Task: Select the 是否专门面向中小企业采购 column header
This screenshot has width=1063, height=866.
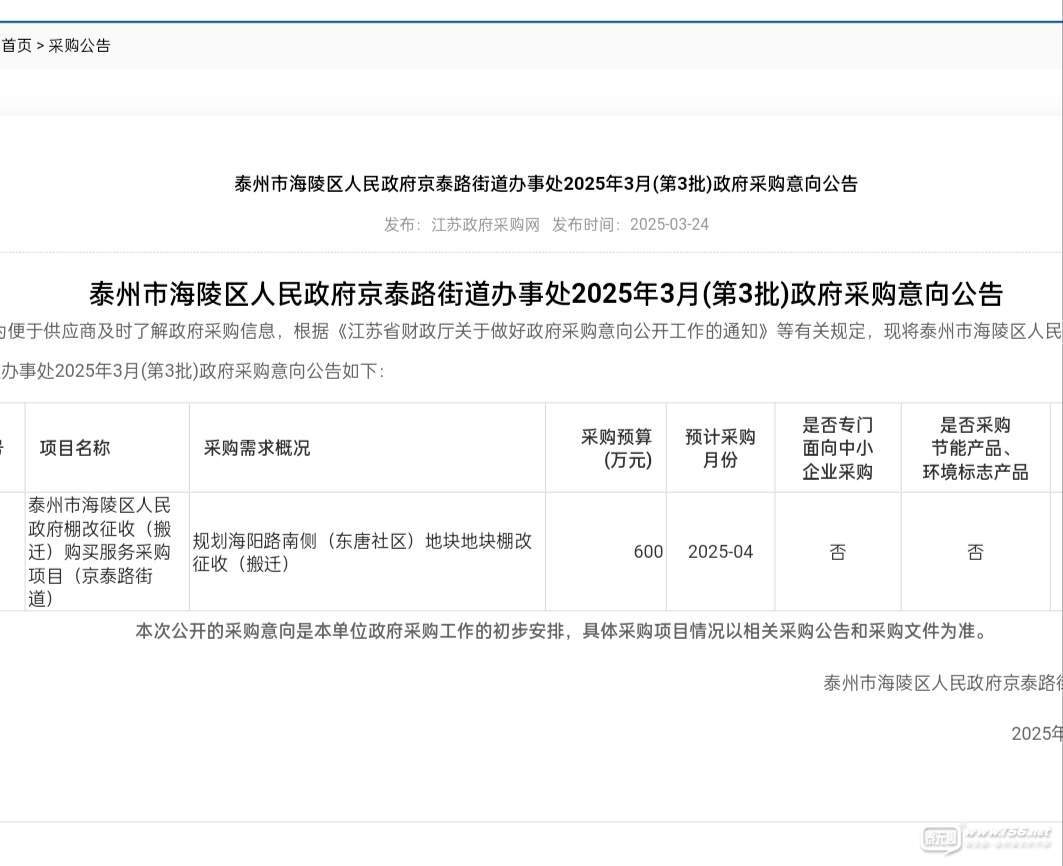Action: (x=838, y=448)
